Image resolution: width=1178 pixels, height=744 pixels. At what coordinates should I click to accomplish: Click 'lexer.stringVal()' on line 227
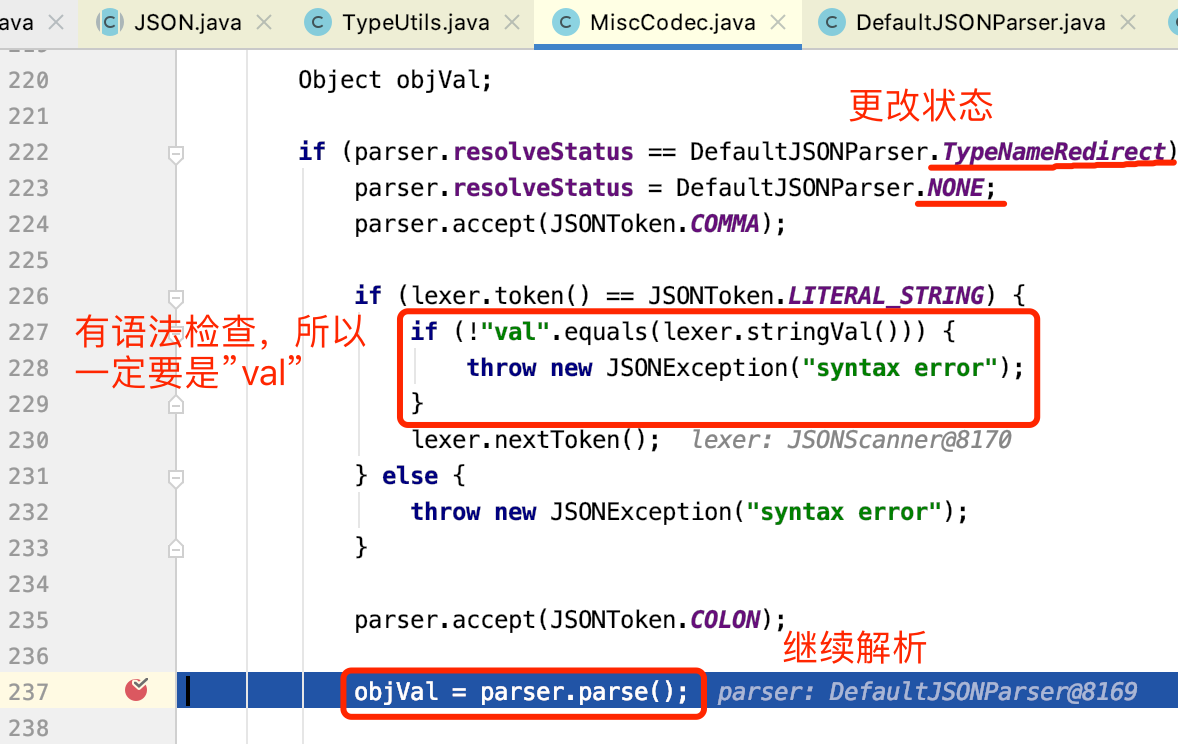782,331
